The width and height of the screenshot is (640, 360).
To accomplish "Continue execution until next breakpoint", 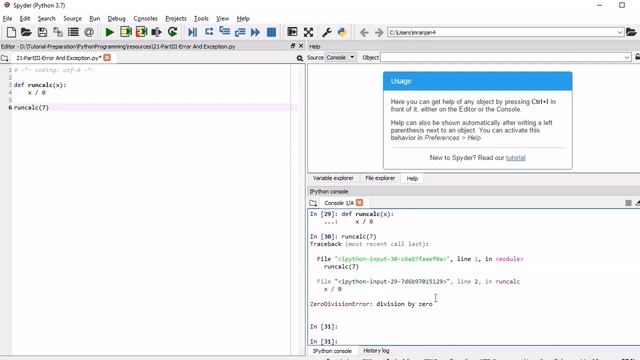I will click(x=256, y=32).
